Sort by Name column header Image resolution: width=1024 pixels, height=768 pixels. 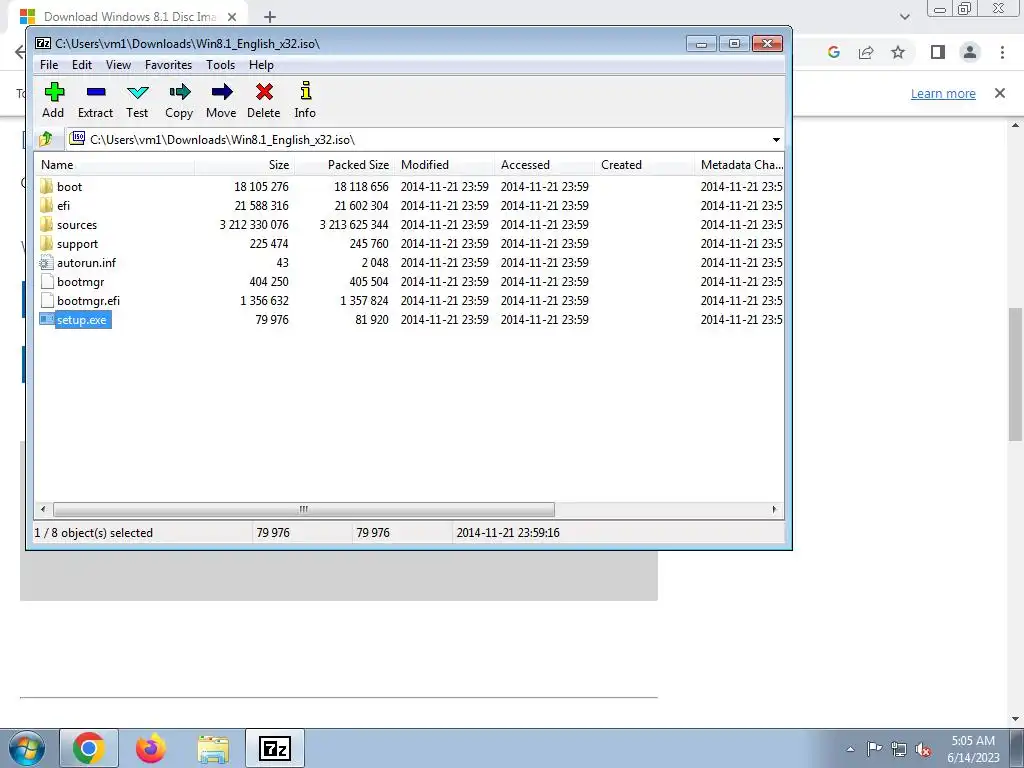[x=114, y=165]
